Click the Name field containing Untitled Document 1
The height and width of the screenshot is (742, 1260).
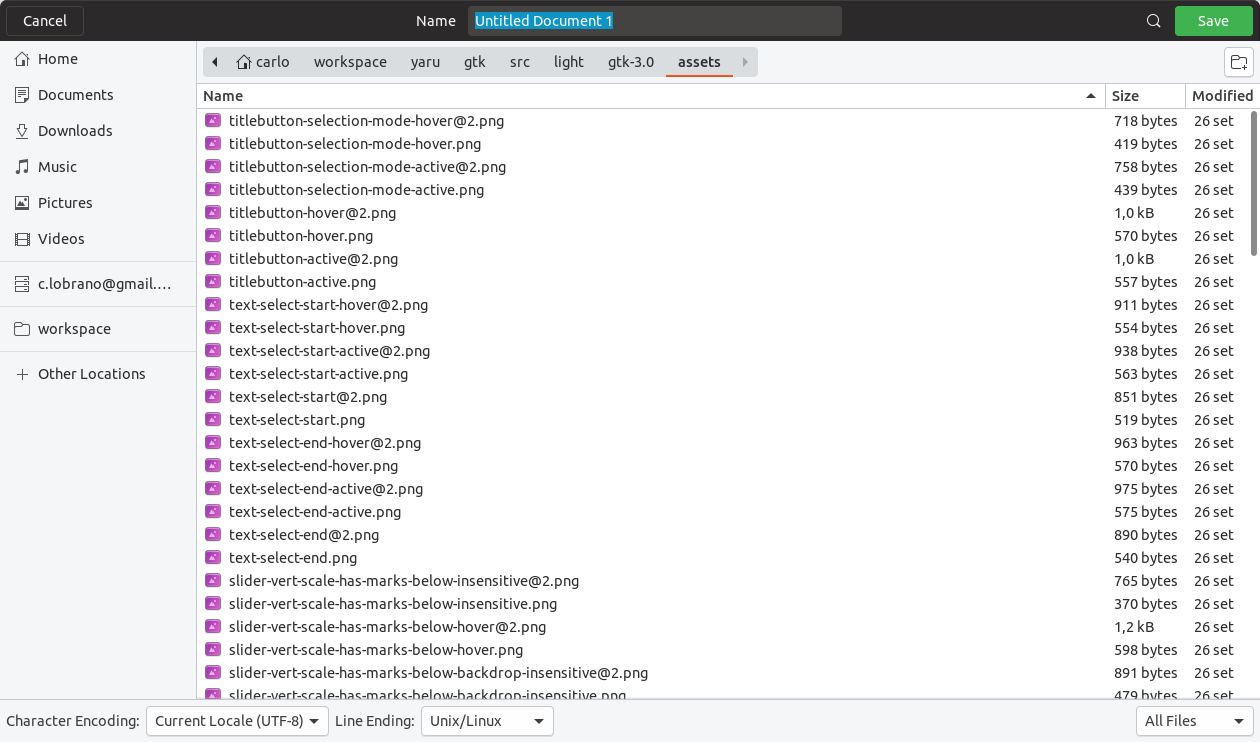click(655, 21)
